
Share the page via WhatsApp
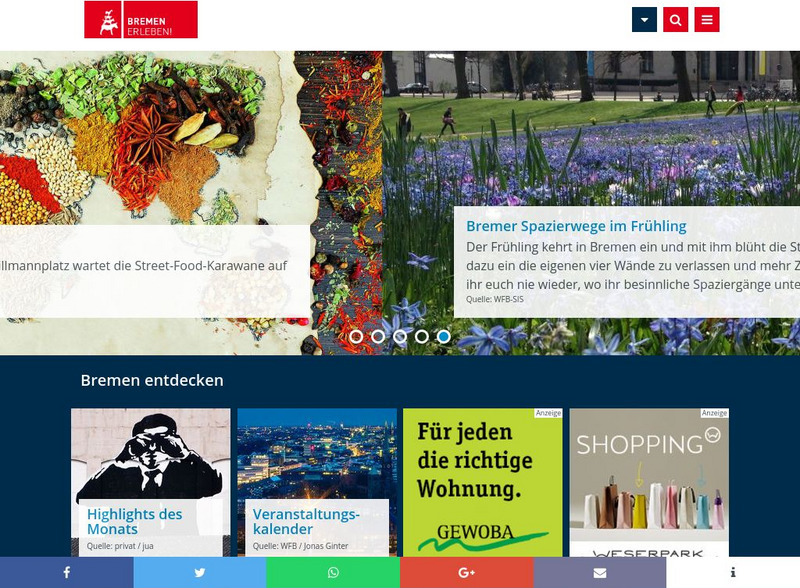(332, 573)
